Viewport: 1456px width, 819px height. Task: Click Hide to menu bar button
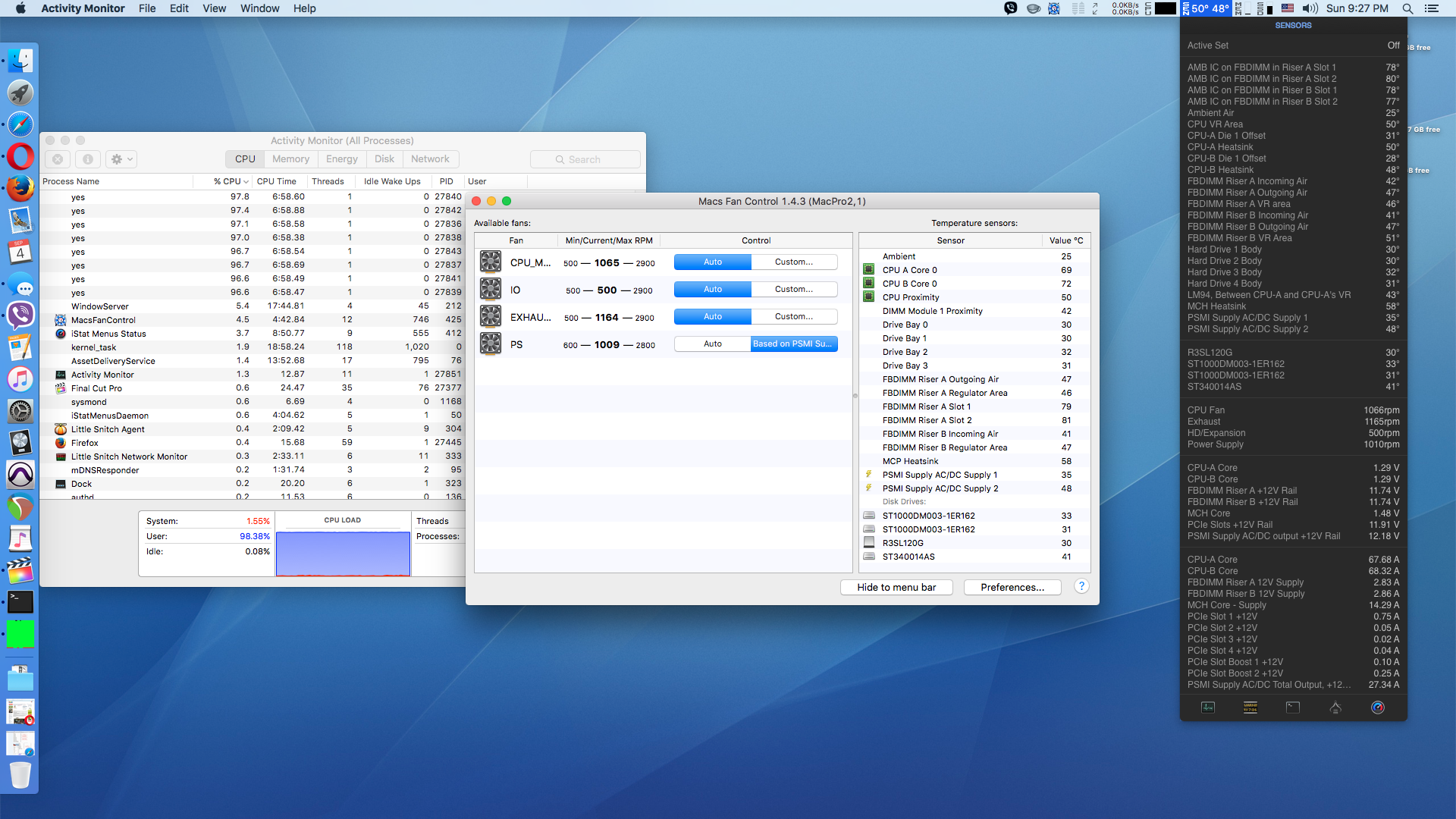896,588
